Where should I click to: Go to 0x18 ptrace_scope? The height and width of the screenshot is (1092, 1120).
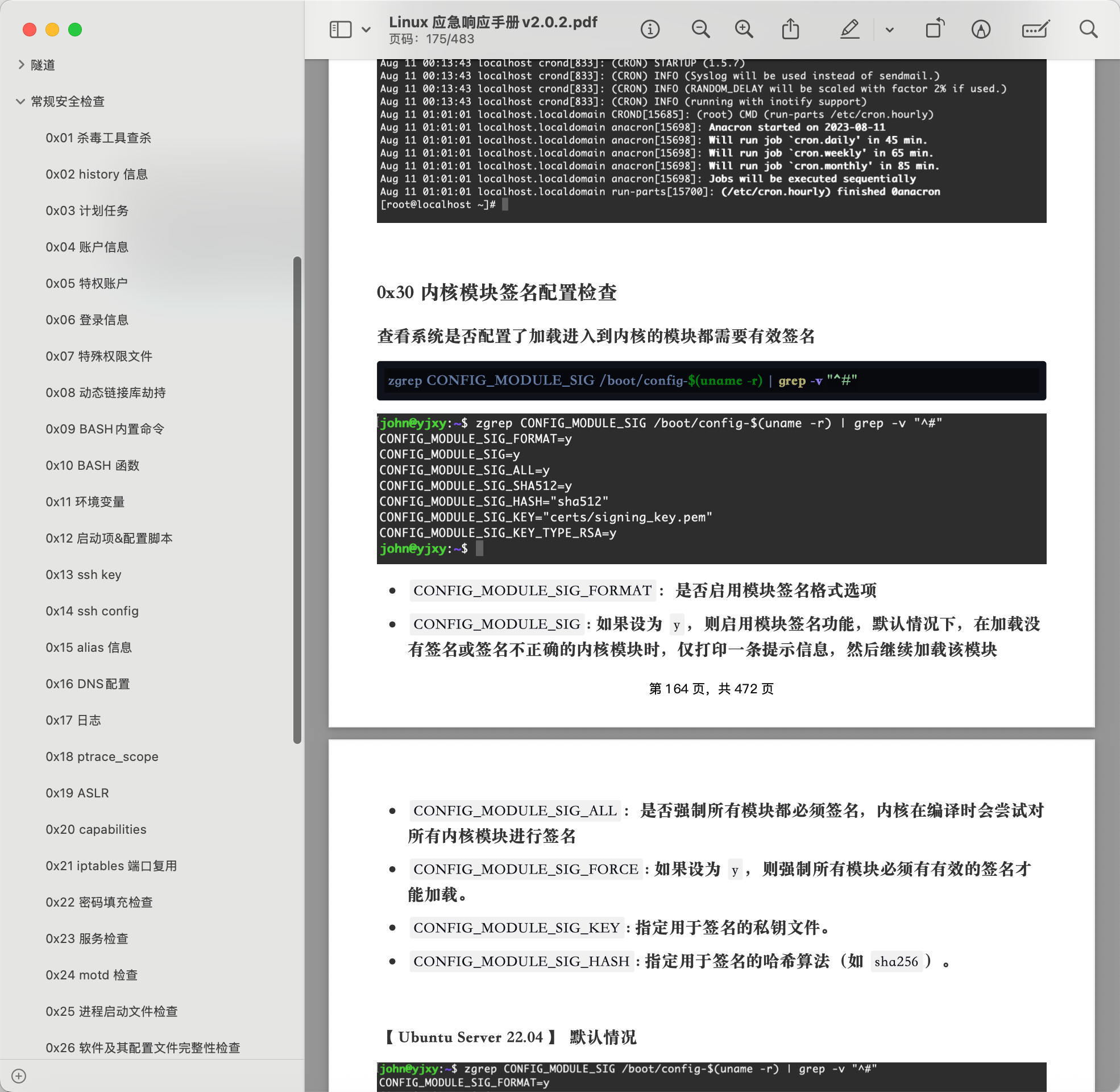pos(102,757)
